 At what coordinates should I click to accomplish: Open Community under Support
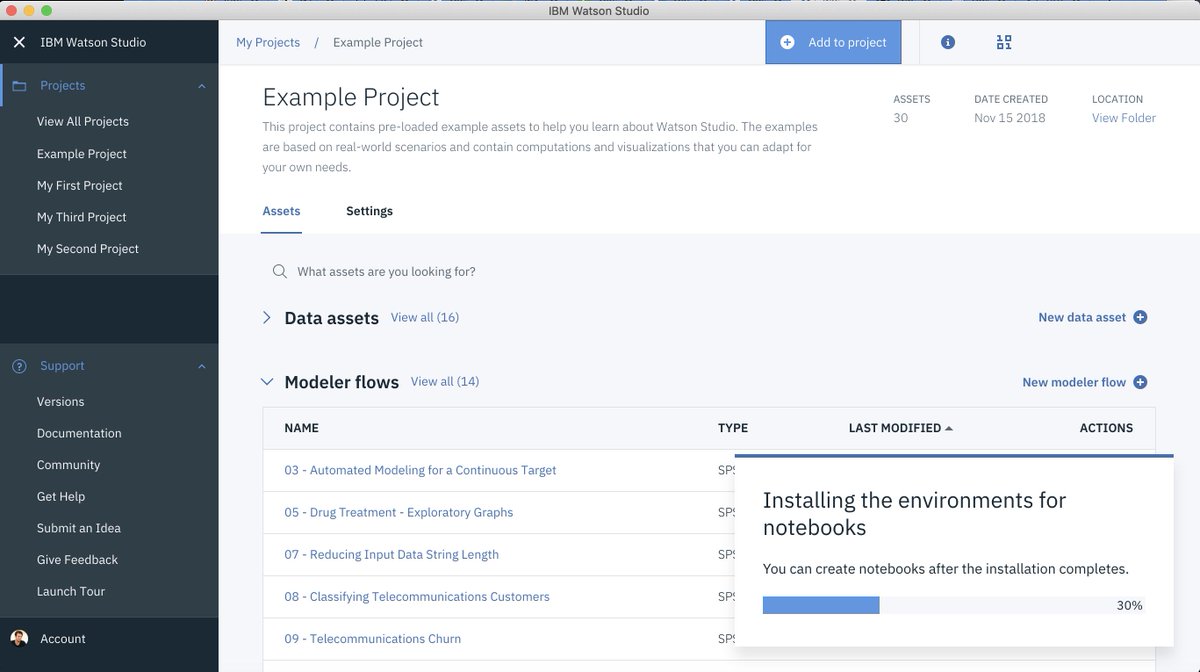pos(69,465)
